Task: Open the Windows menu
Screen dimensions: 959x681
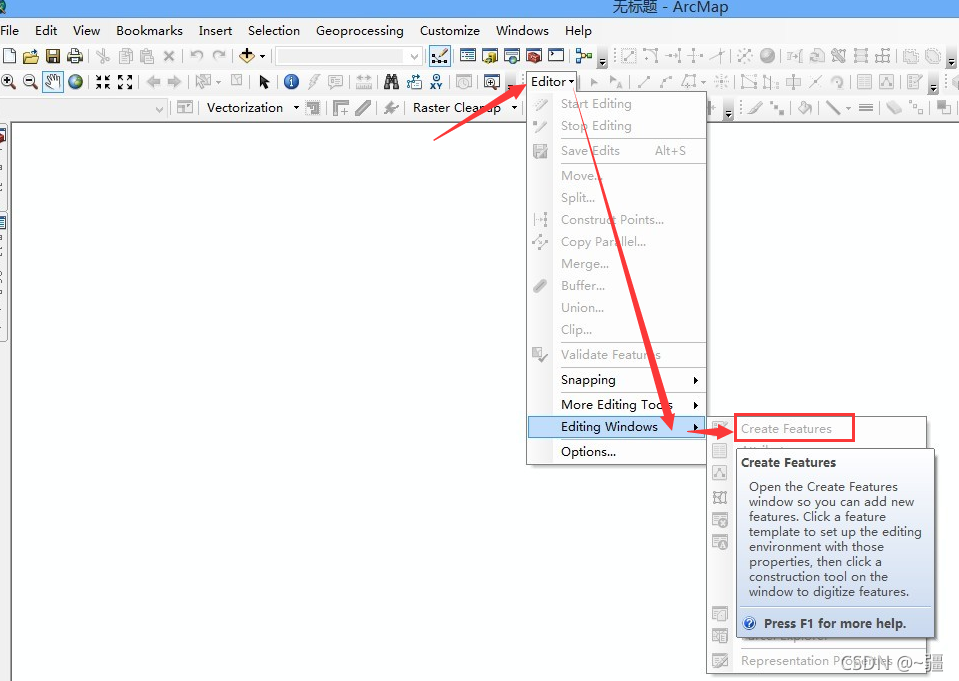Action: click(522, 31)
